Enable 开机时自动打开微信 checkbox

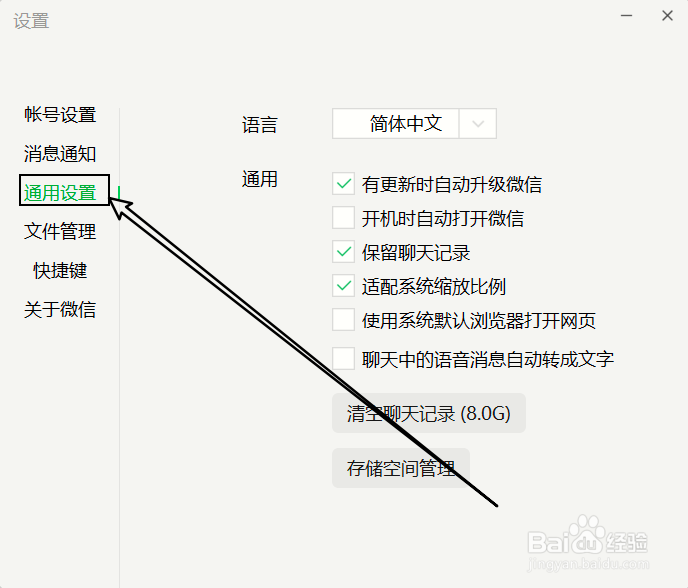coord(344,218)
